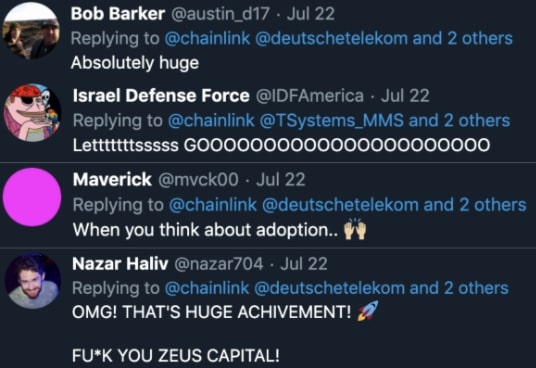Open Israel Defense Force's pirate avatar
536x368 pixels.
tap(32, 113)
